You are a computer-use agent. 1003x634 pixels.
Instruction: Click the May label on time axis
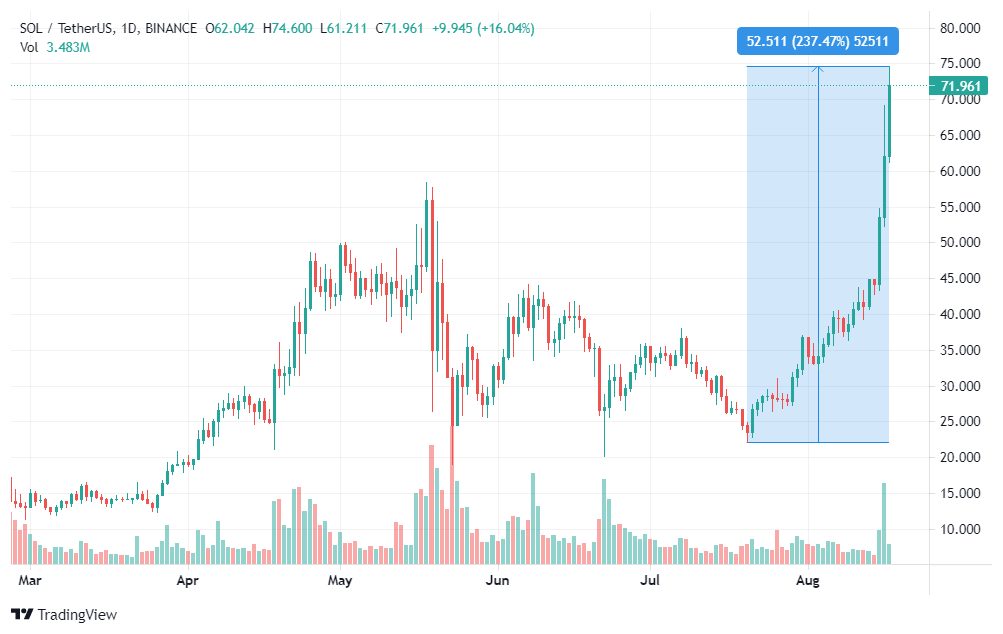340,580
